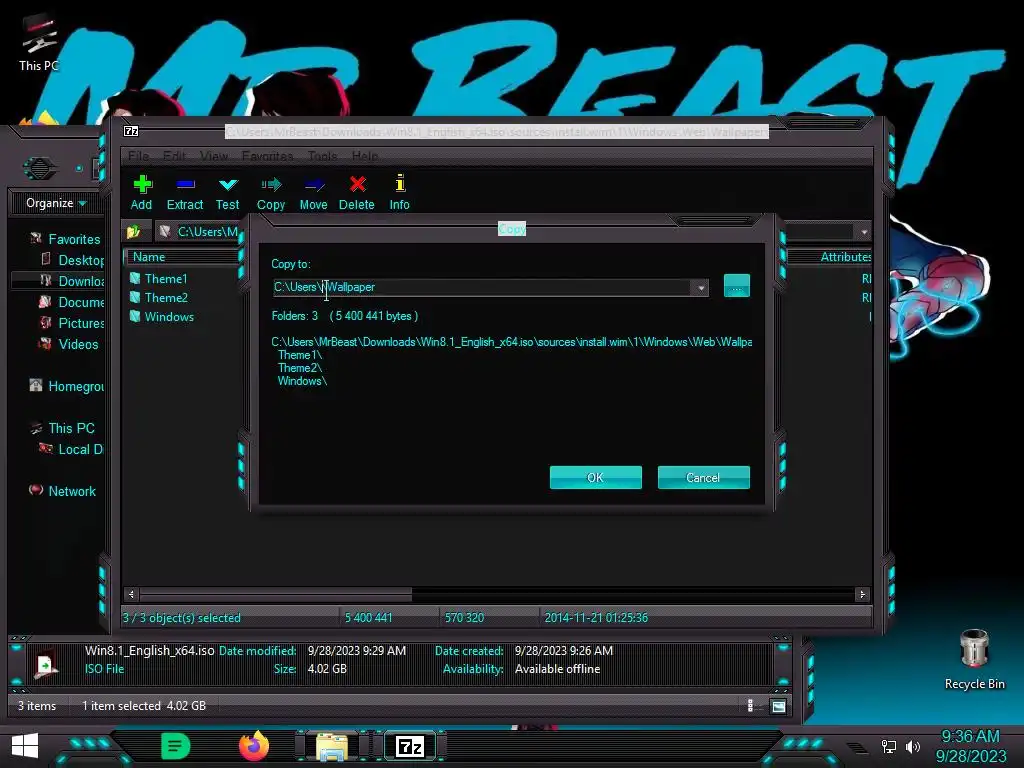
Task: Select the Windows folder in 7-Zip list
Action: point(162,317)
